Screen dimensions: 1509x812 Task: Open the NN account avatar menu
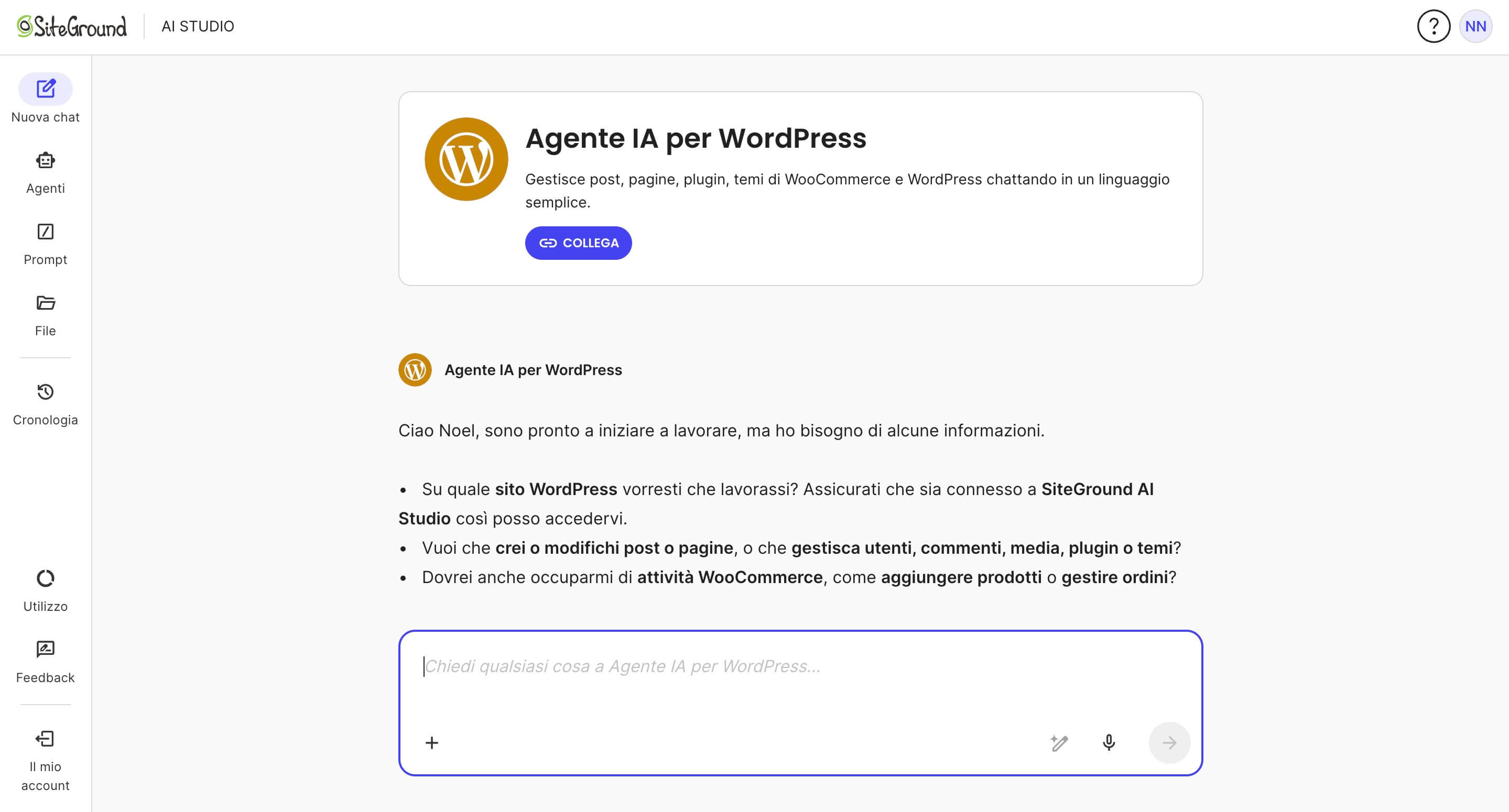pos(1475,26)
